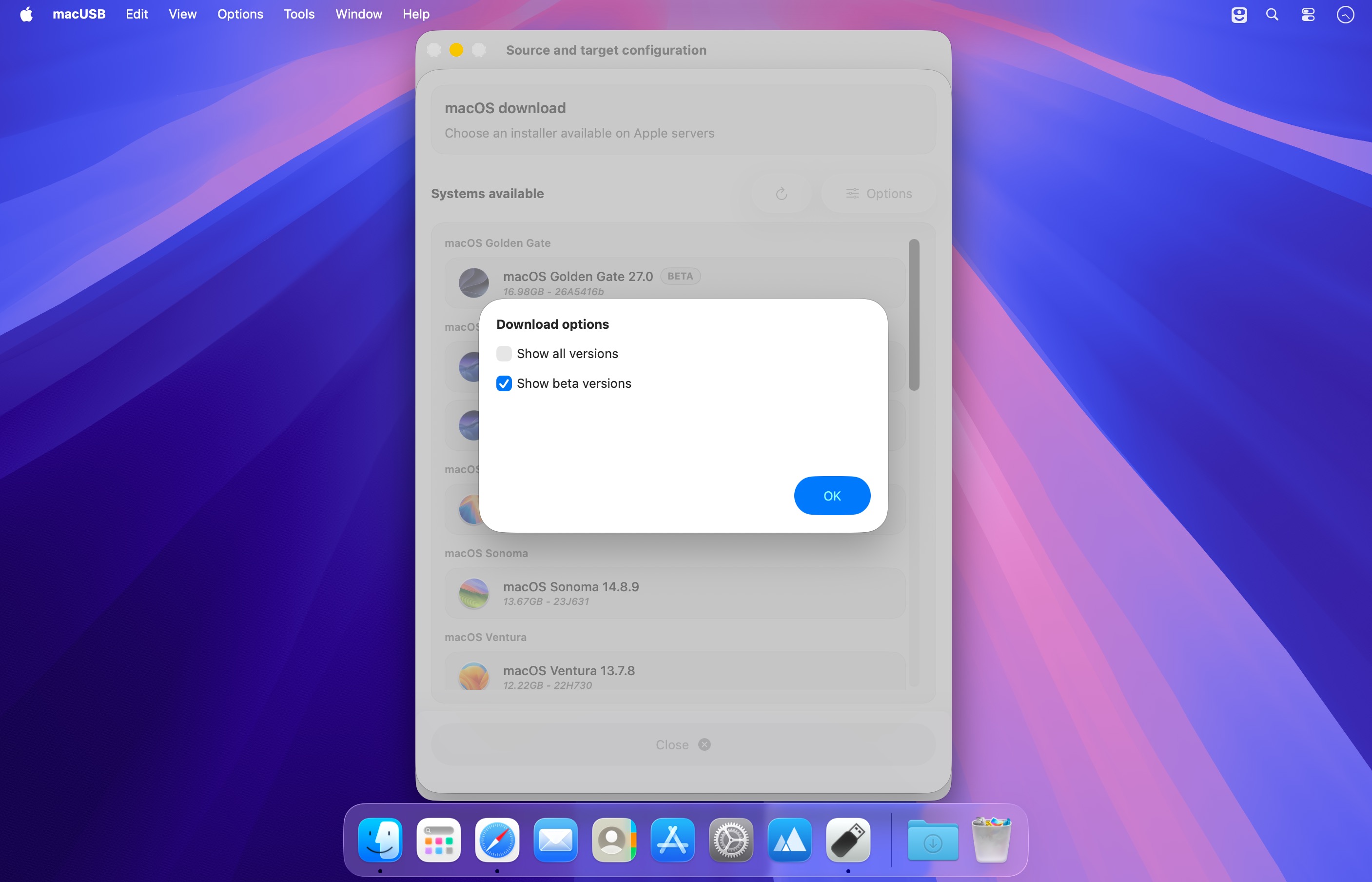The image size is (1372, 882).
Task: Open the blue mountain app in the Dock
Action: point(789,840)
